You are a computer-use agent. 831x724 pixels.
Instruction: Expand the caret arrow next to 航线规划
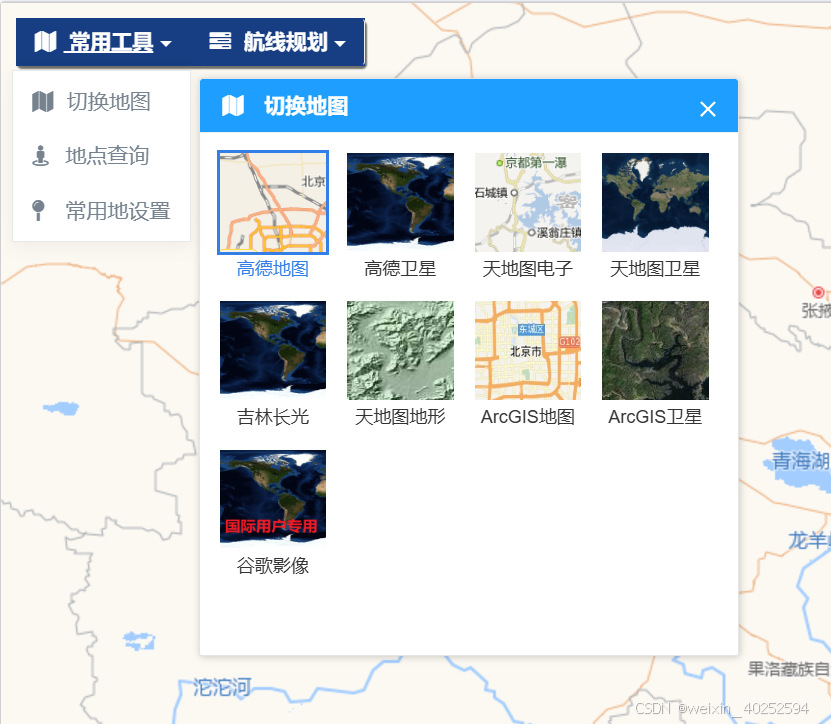pyautogui.click(x=340, y=43)
